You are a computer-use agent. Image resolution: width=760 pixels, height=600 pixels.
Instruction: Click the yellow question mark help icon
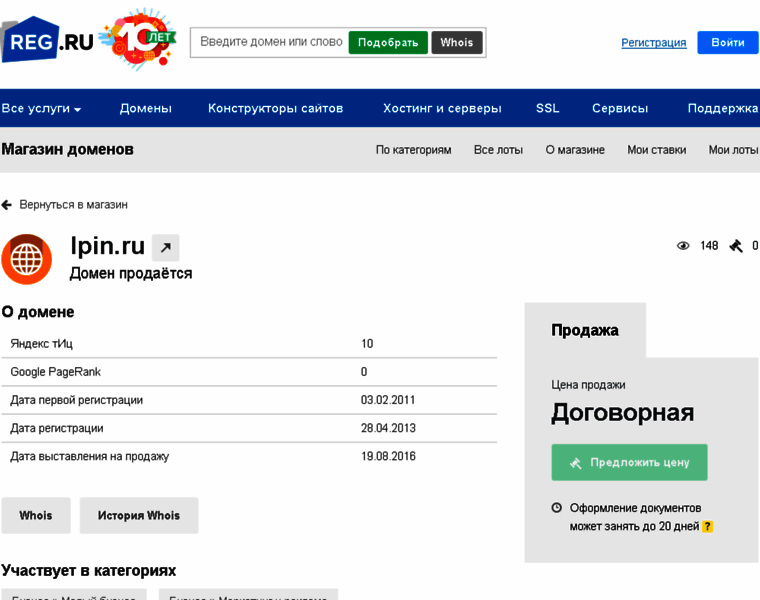click(707, 526)
